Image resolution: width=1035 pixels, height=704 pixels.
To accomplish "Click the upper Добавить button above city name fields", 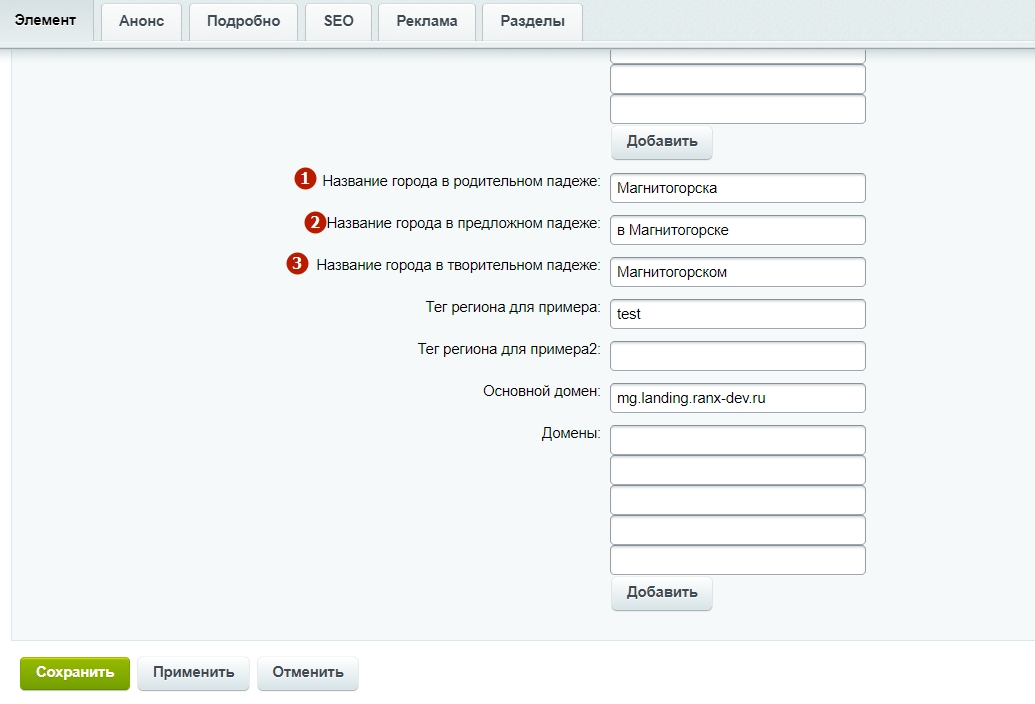I will click(x=661, y=141).
